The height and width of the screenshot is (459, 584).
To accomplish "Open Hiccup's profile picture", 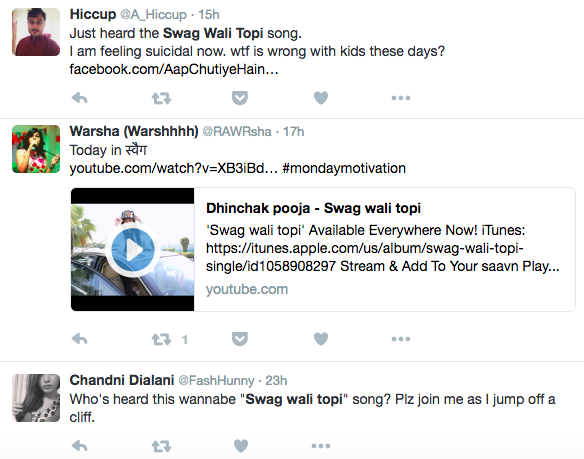I will click(x=36, y=32).
